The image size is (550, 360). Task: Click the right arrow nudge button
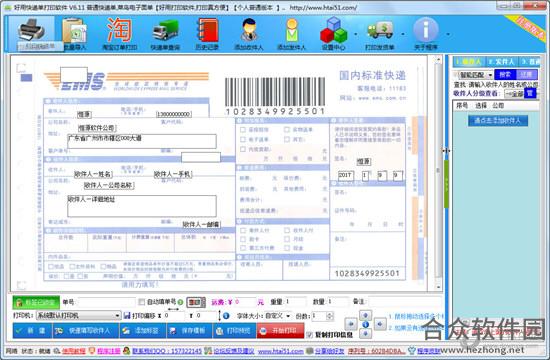tap(380, 324)
